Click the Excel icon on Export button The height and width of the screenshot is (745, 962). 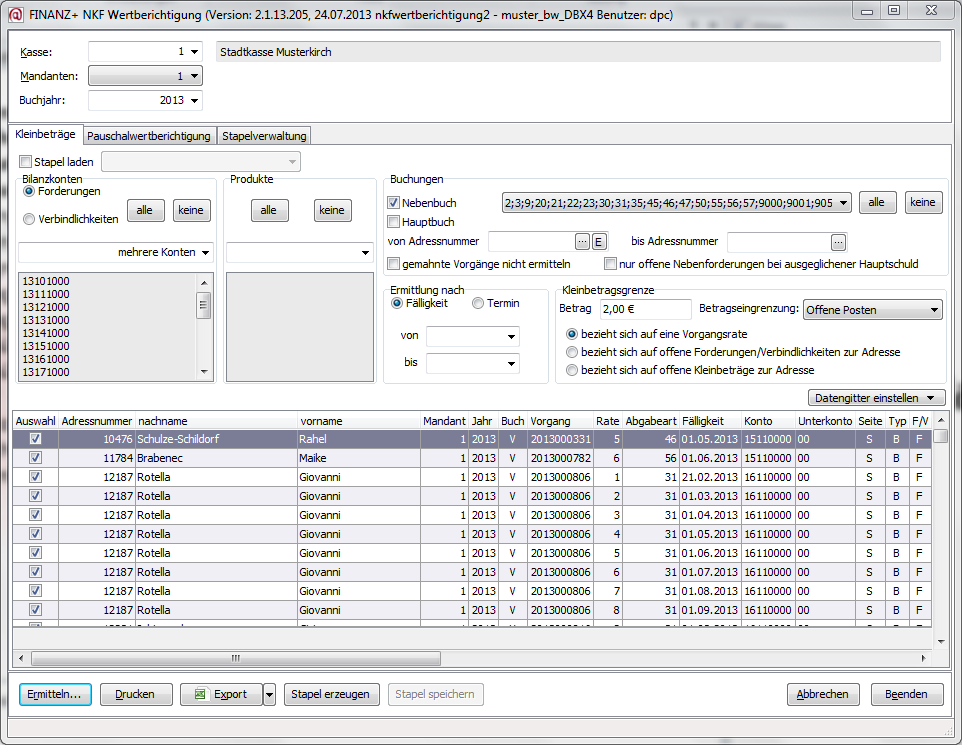[199, 694]
